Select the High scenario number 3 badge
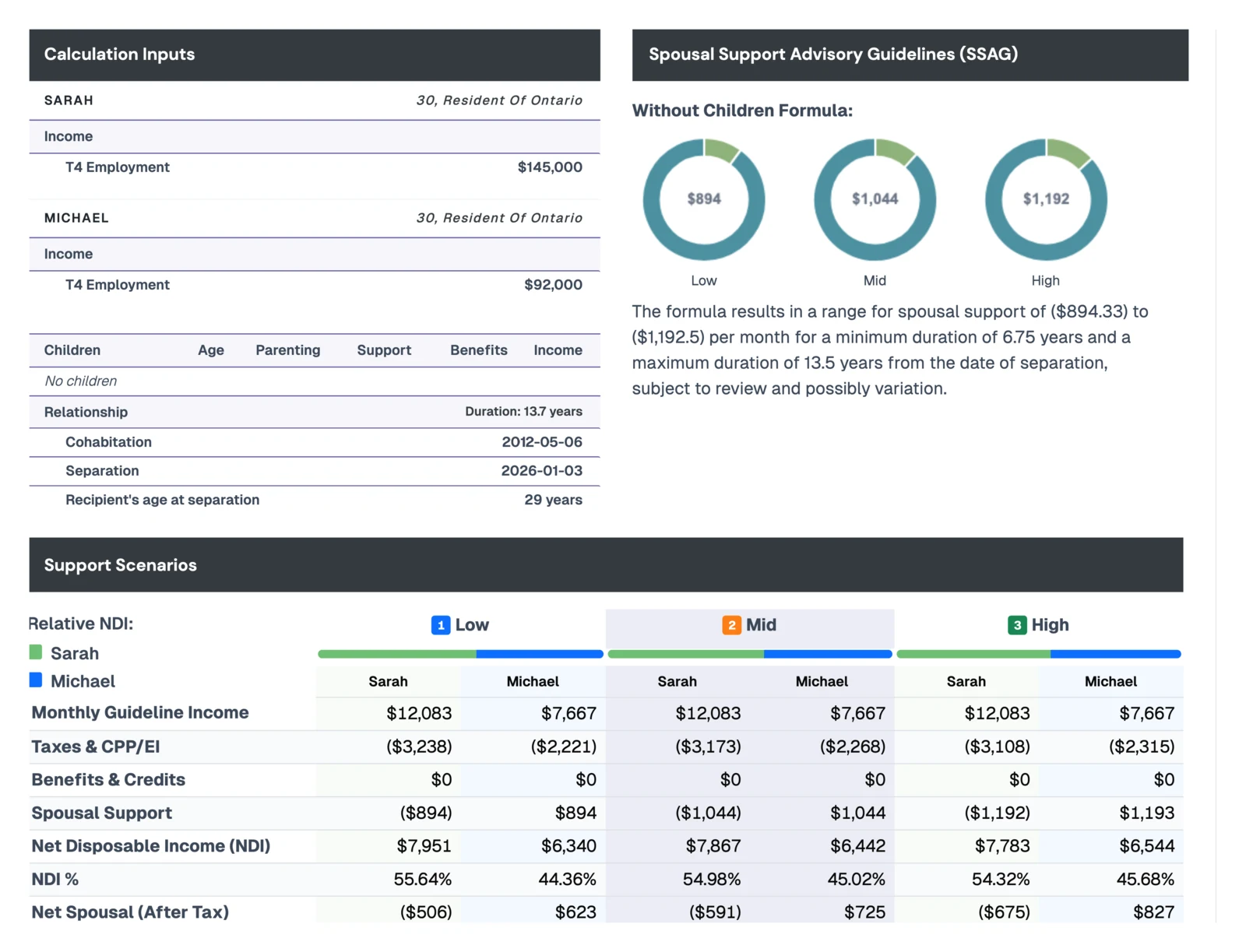This screenshot has width=1246, height=952. pyautogui.click(x=1017, y=625)
